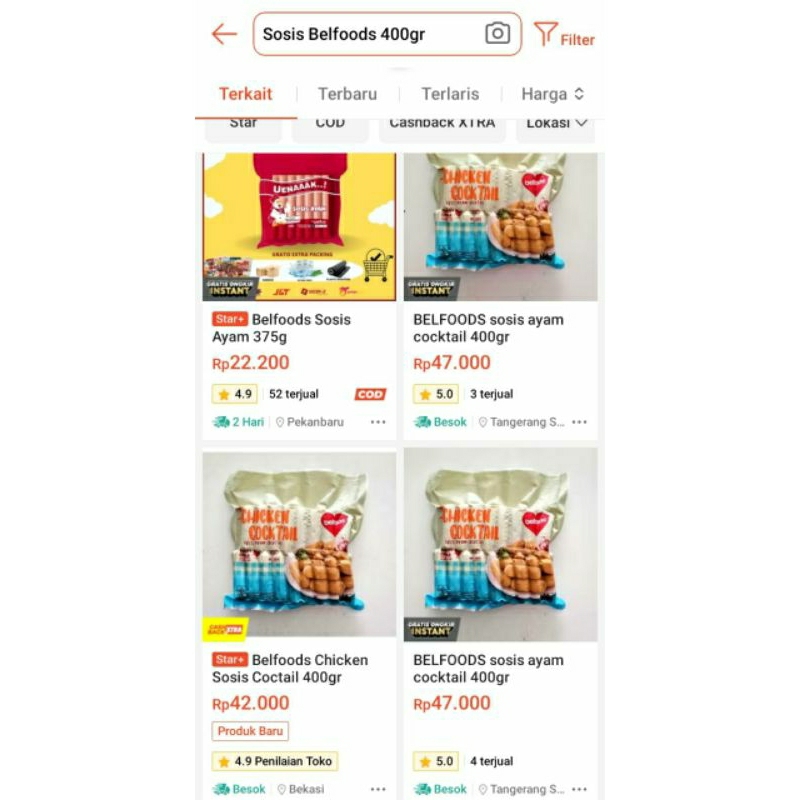Open Belfoods Sosis Ayam 375g title
The height and width of the screenshot is (800, 800).
(282, 328)
